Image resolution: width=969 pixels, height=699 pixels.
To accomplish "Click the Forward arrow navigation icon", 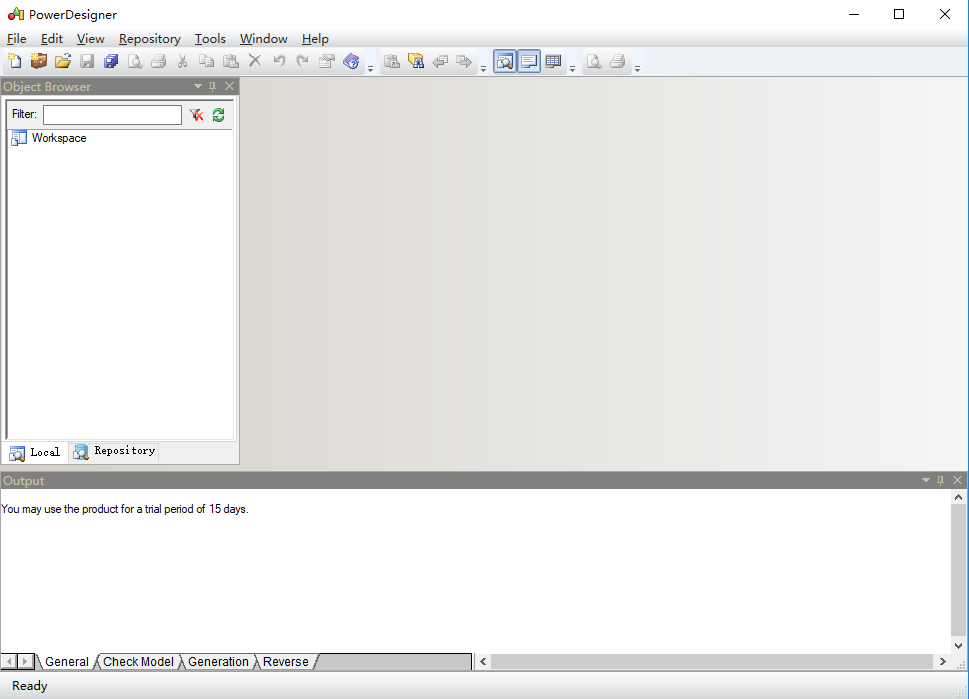I will (x=463, y=61).
